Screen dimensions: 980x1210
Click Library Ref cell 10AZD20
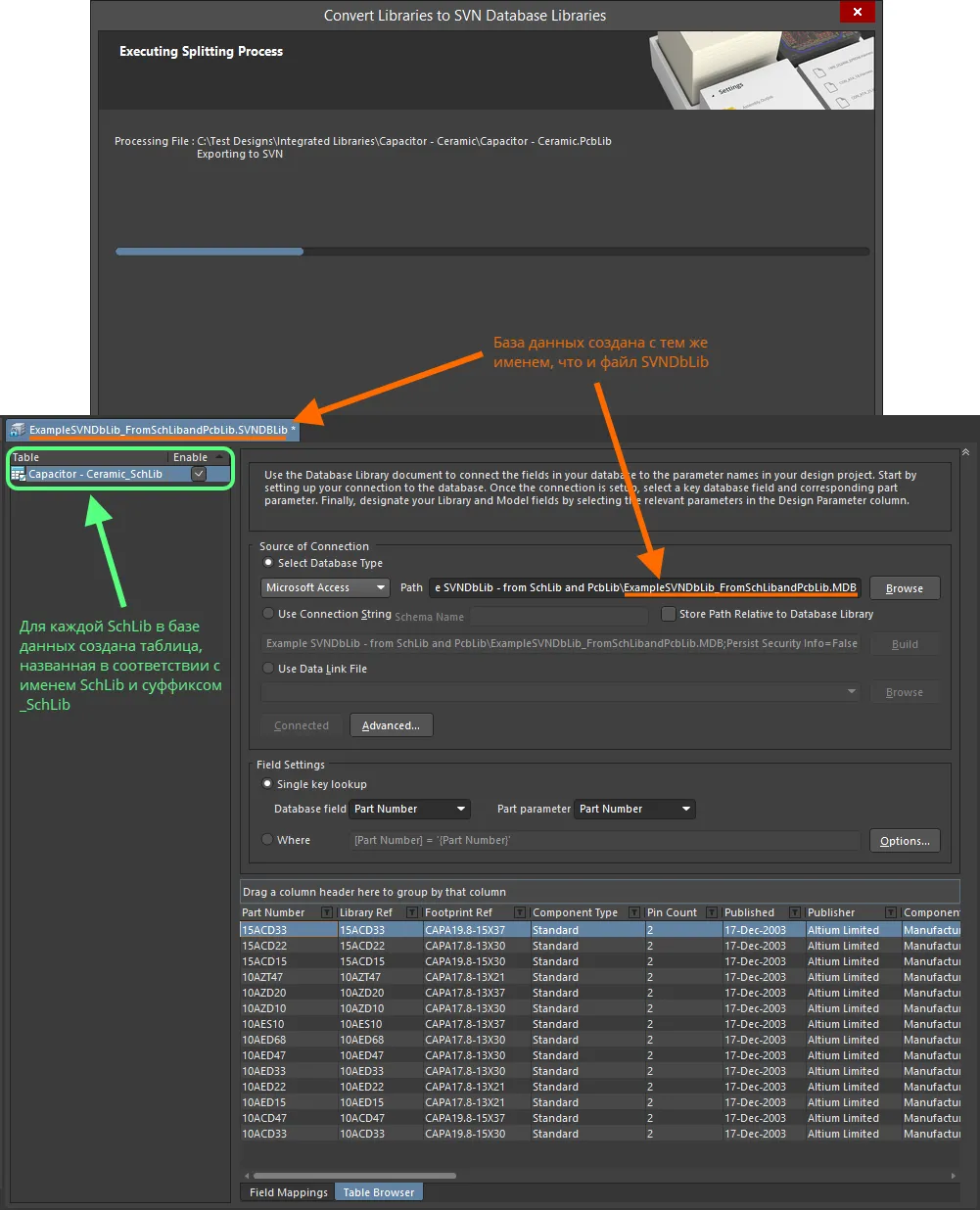(x=380, y=993)
